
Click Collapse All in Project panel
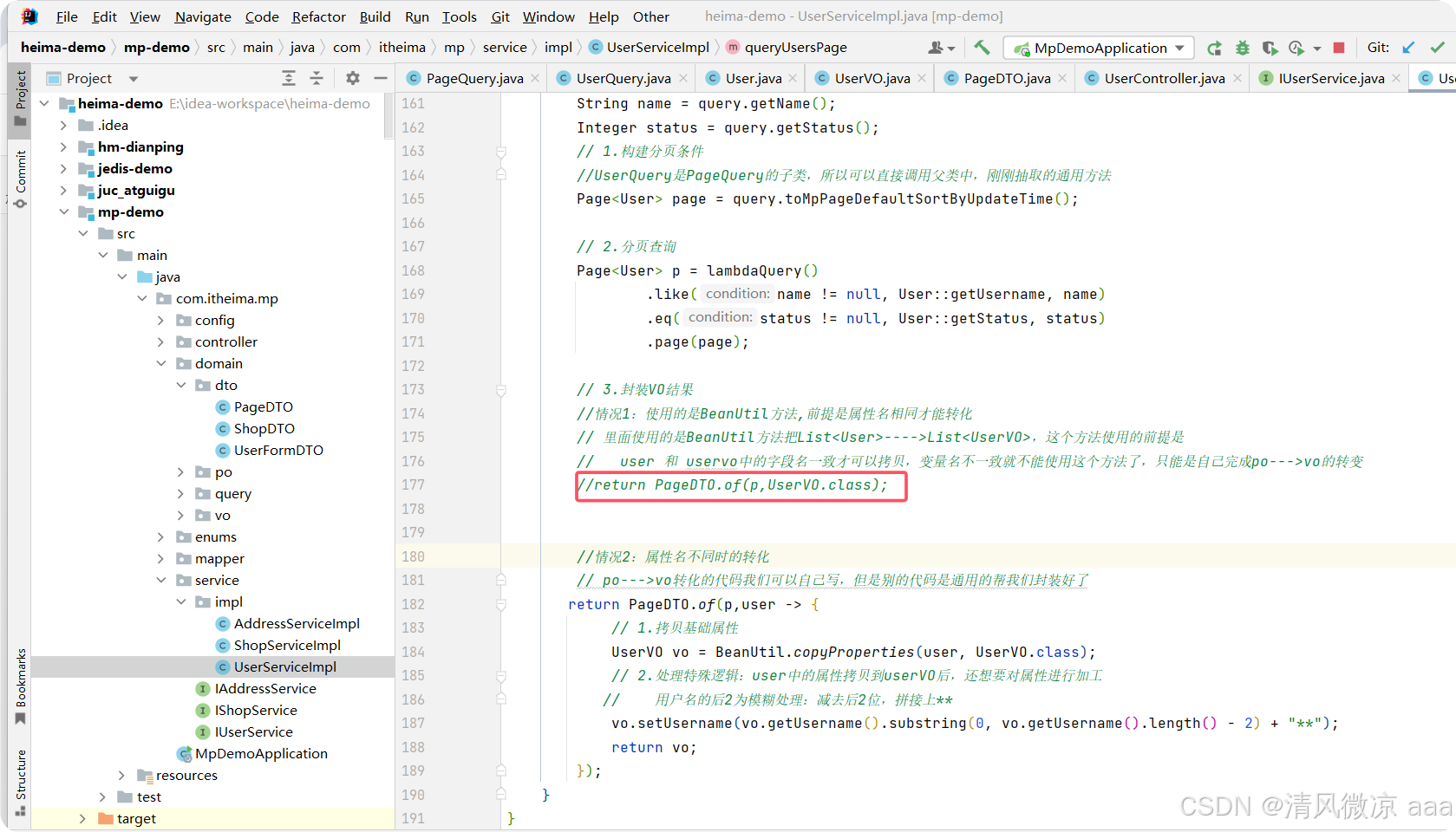pyautogui.click(x=317, y=78)
